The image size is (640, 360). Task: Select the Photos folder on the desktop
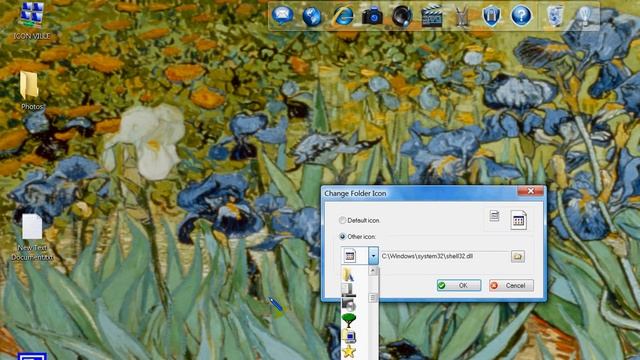pos(31,91)
